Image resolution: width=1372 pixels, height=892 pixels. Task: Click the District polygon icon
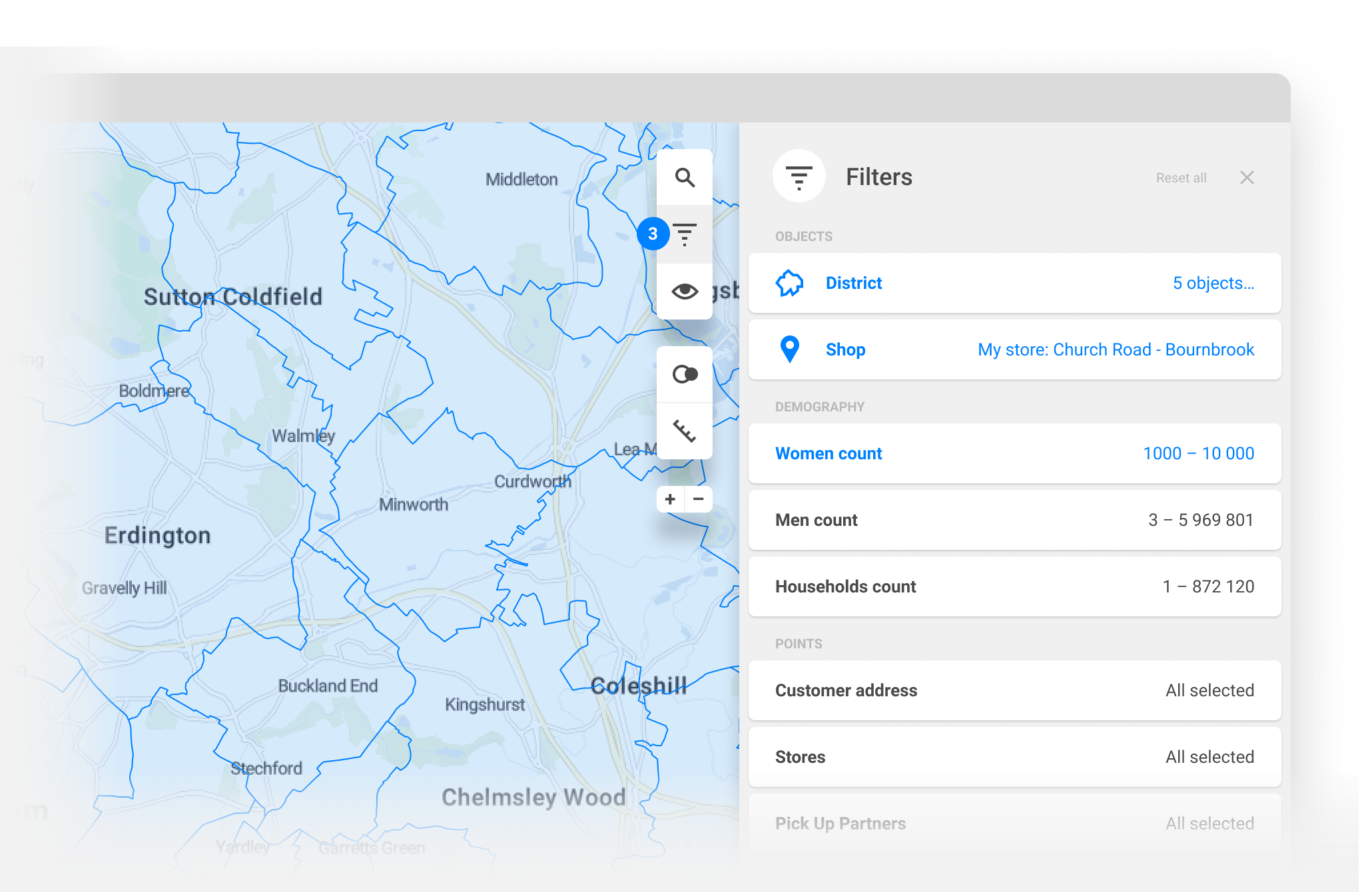click(x=790, y=283)
